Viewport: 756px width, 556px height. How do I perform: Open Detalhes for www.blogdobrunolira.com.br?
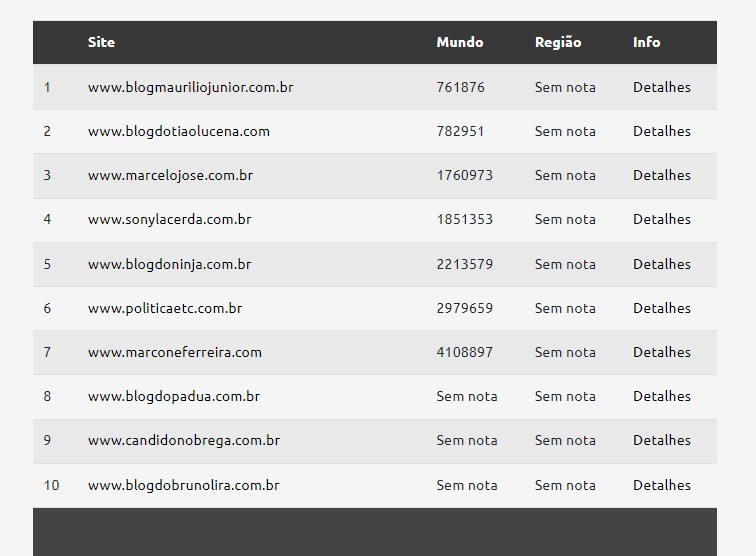(x=662, y=485)
